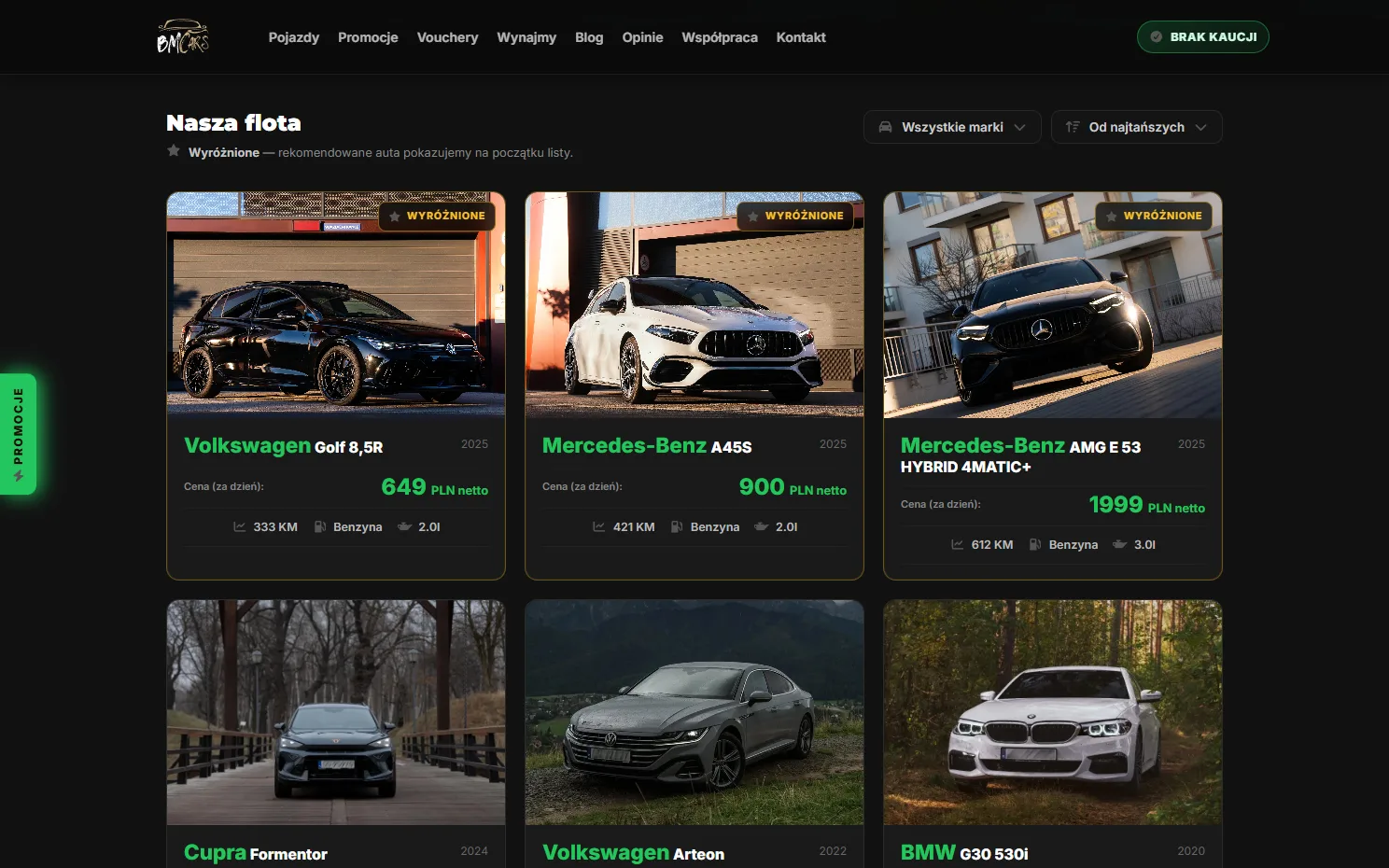Open the Mercedes-Benz AMG E 53 photo
This screenshot has height=868, width=1389.
pos(1053,304)
